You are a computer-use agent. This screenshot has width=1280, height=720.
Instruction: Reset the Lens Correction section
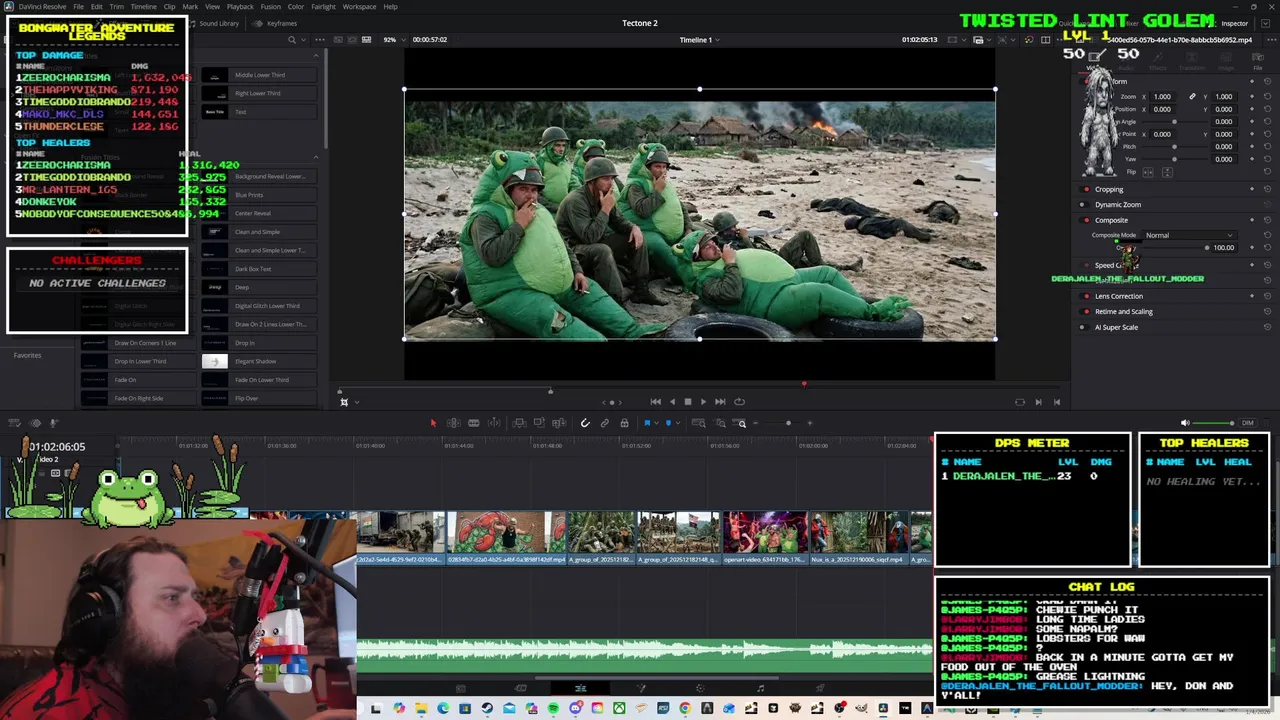point(1268,296)
